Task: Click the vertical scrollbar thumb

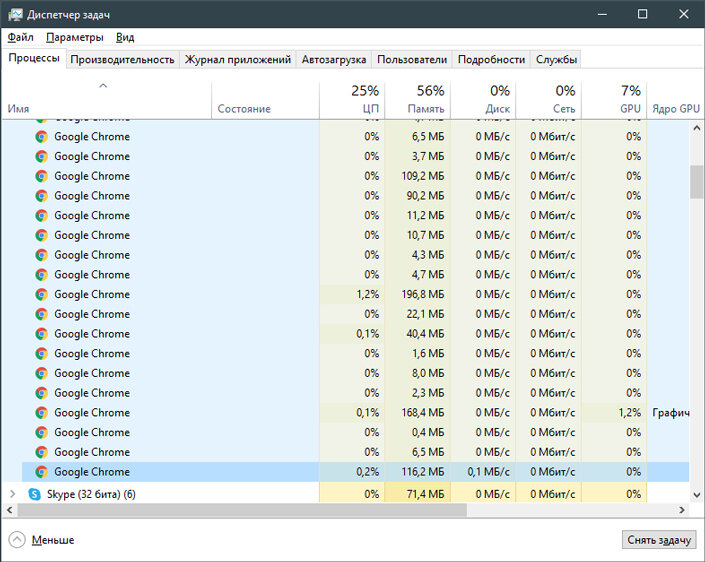Action: point(697,182)
